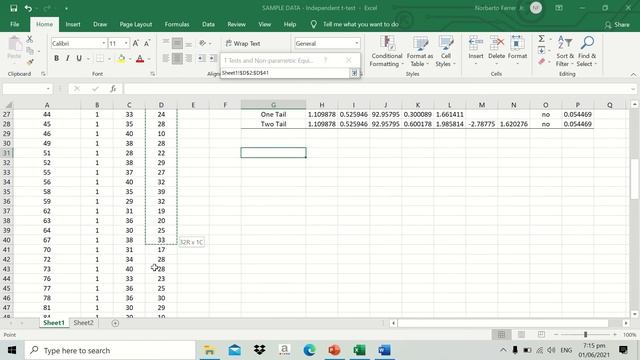Add a new sheet with plus button

(x=115, y=323)
